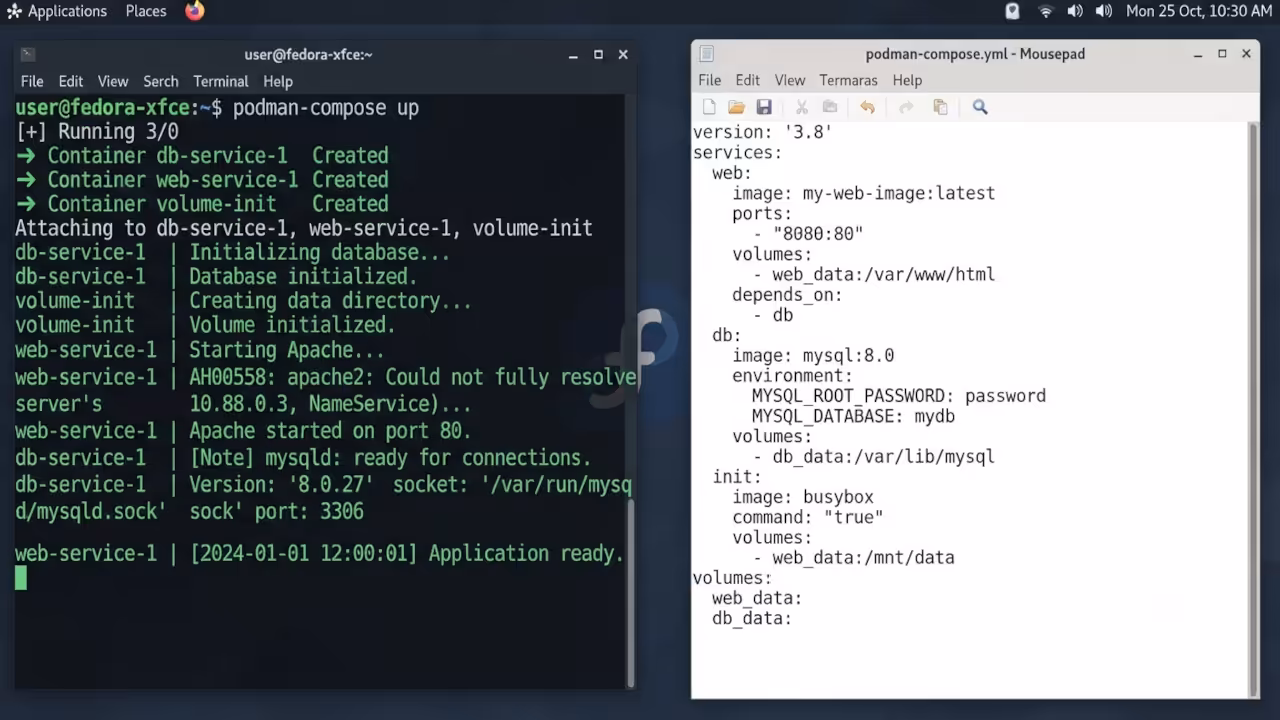Save the file with the floppy disk icon
Viewport: 1280px width, 720px height.
764,107
